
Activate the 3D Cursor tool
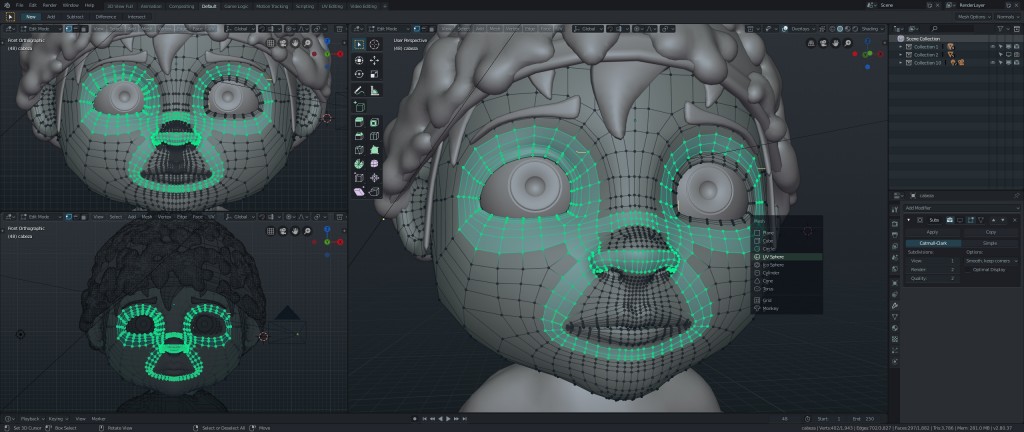pyautogui.click(x=374, y=44)
